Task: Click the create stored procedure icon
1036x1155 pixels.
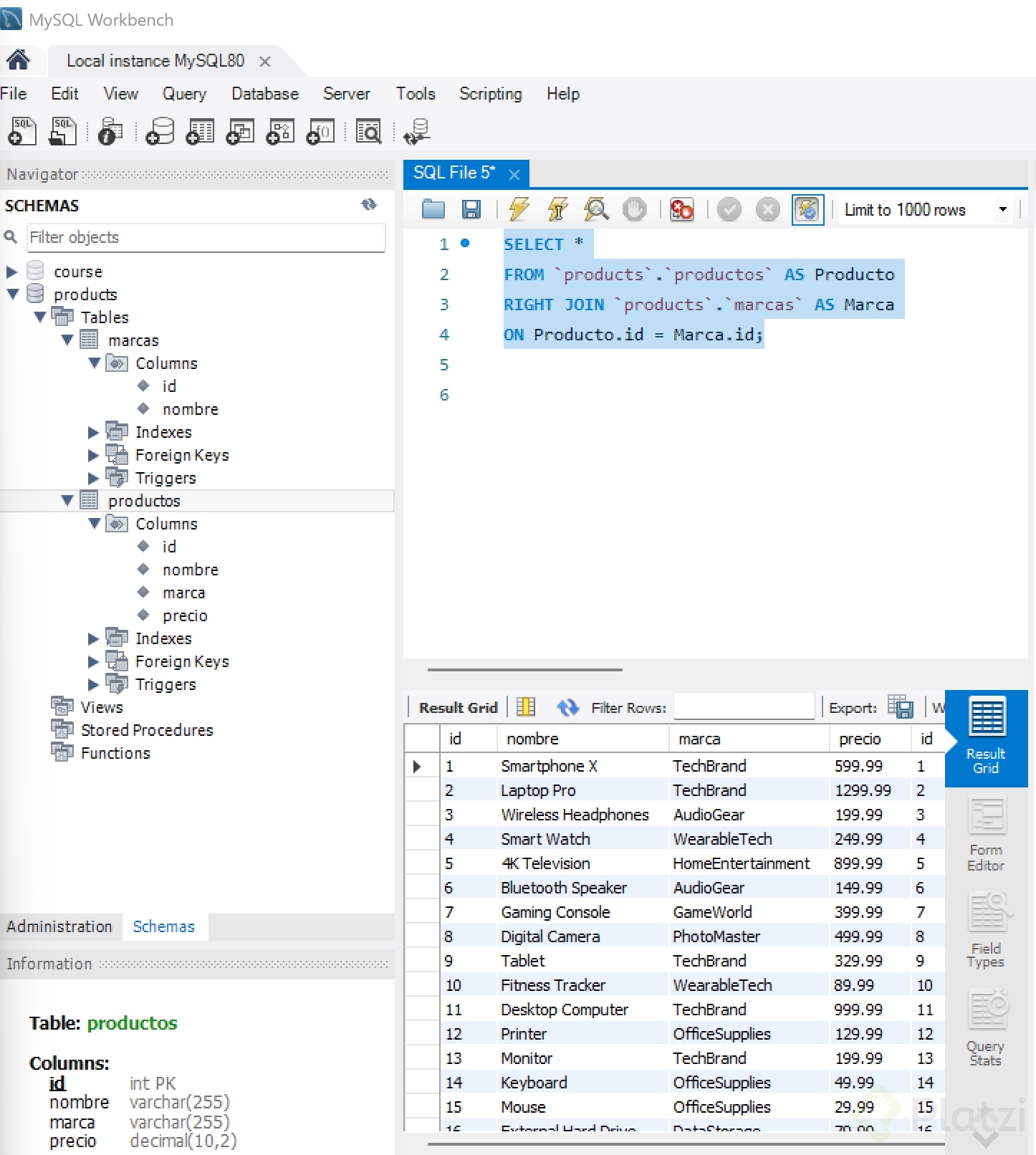Action: (x=280, y=132)
